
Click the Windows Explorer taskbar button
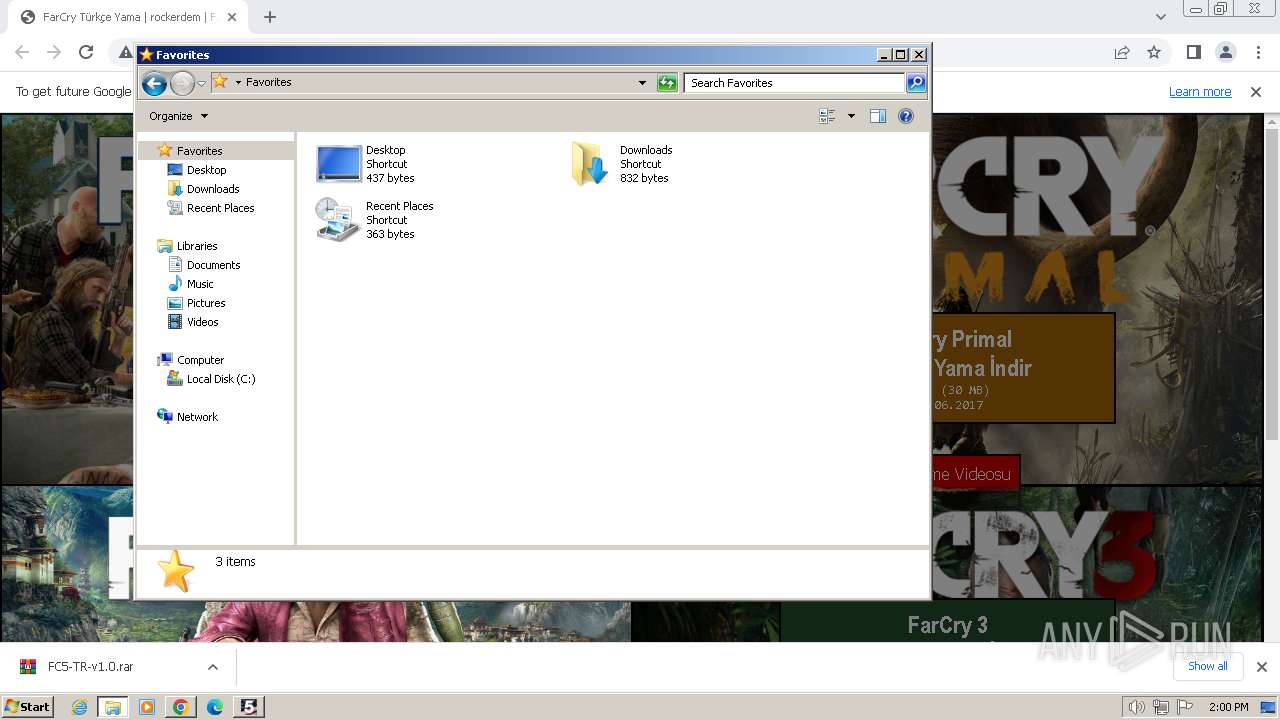click(113, 707)
